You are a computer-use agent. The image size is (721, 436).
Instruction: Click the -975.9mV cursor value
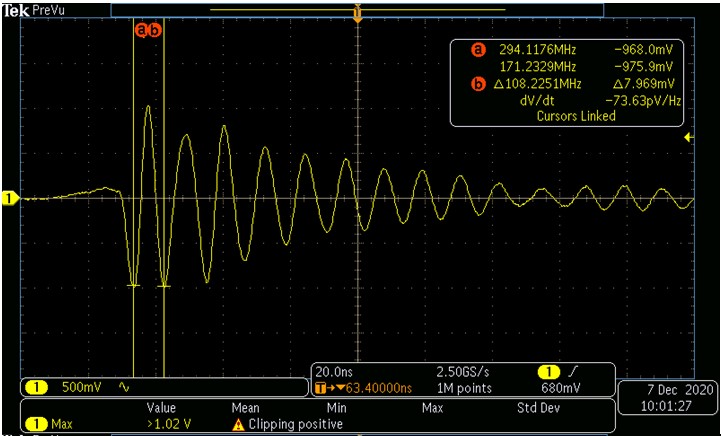coord(643,67)
